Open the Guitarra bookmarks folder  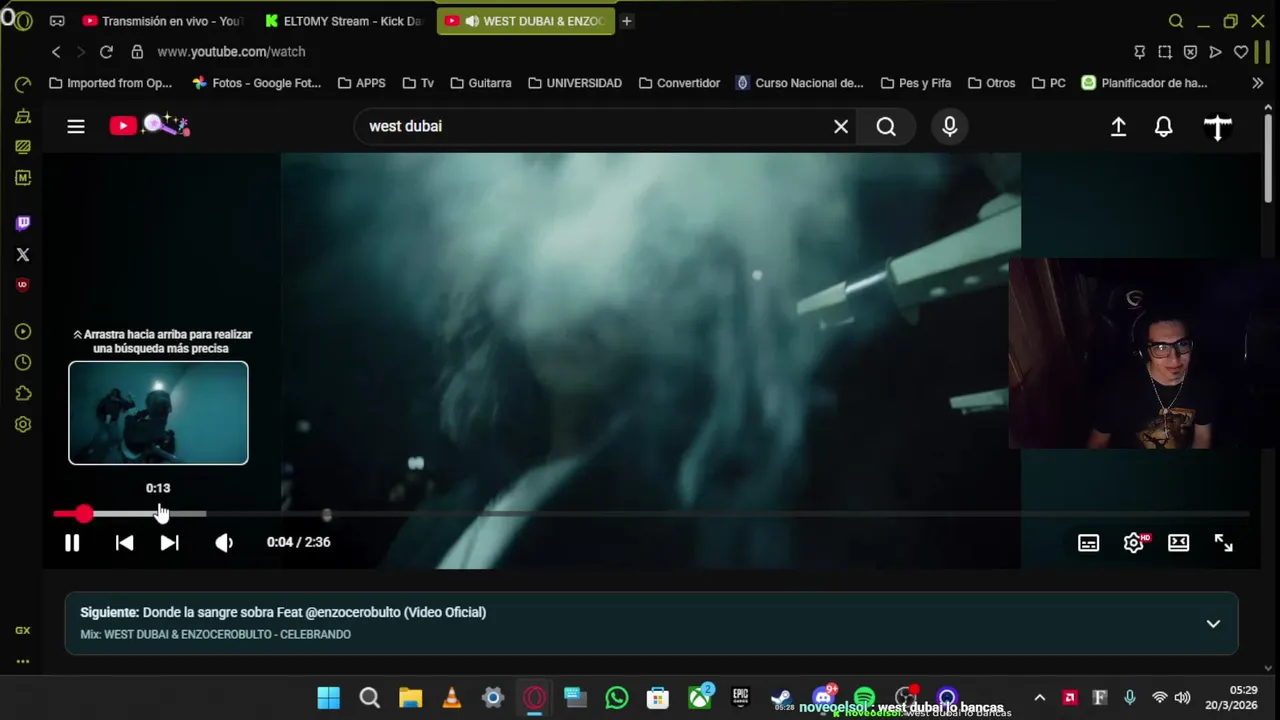point(481,83)
